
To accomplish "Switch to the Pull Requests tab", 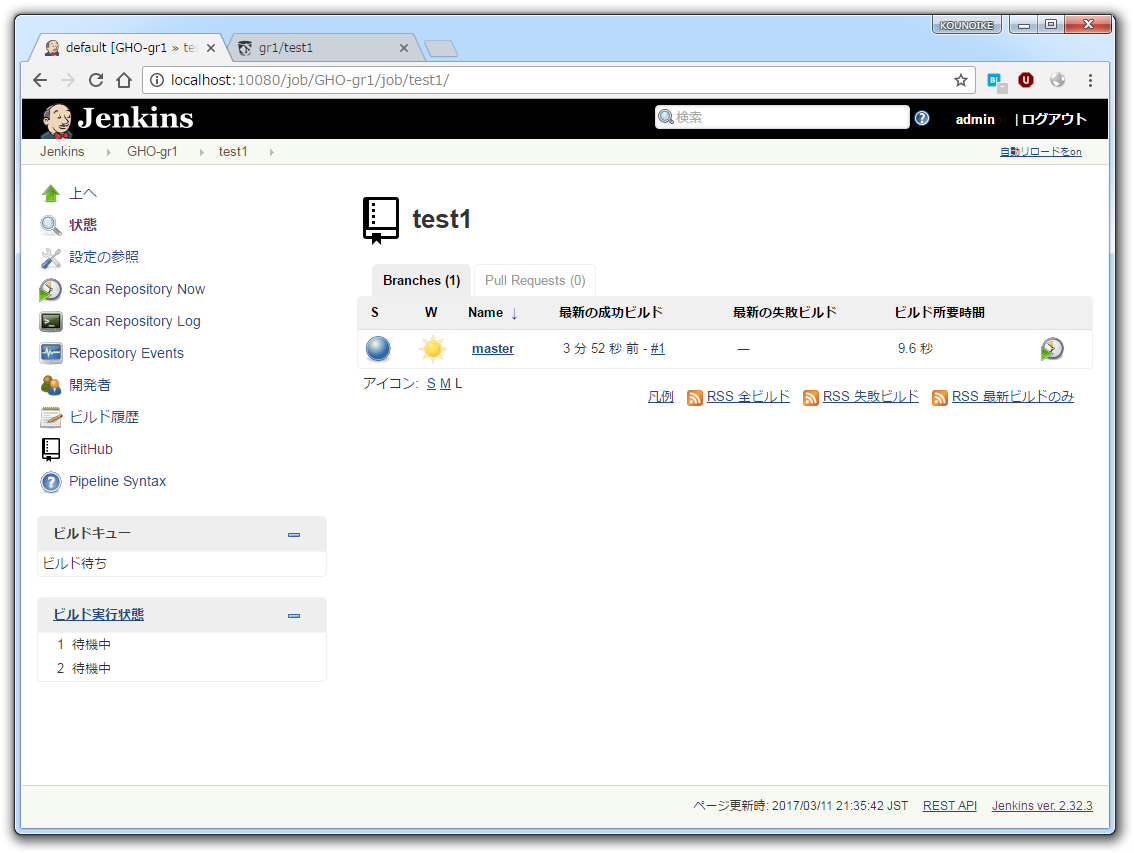I will (534, 280).
